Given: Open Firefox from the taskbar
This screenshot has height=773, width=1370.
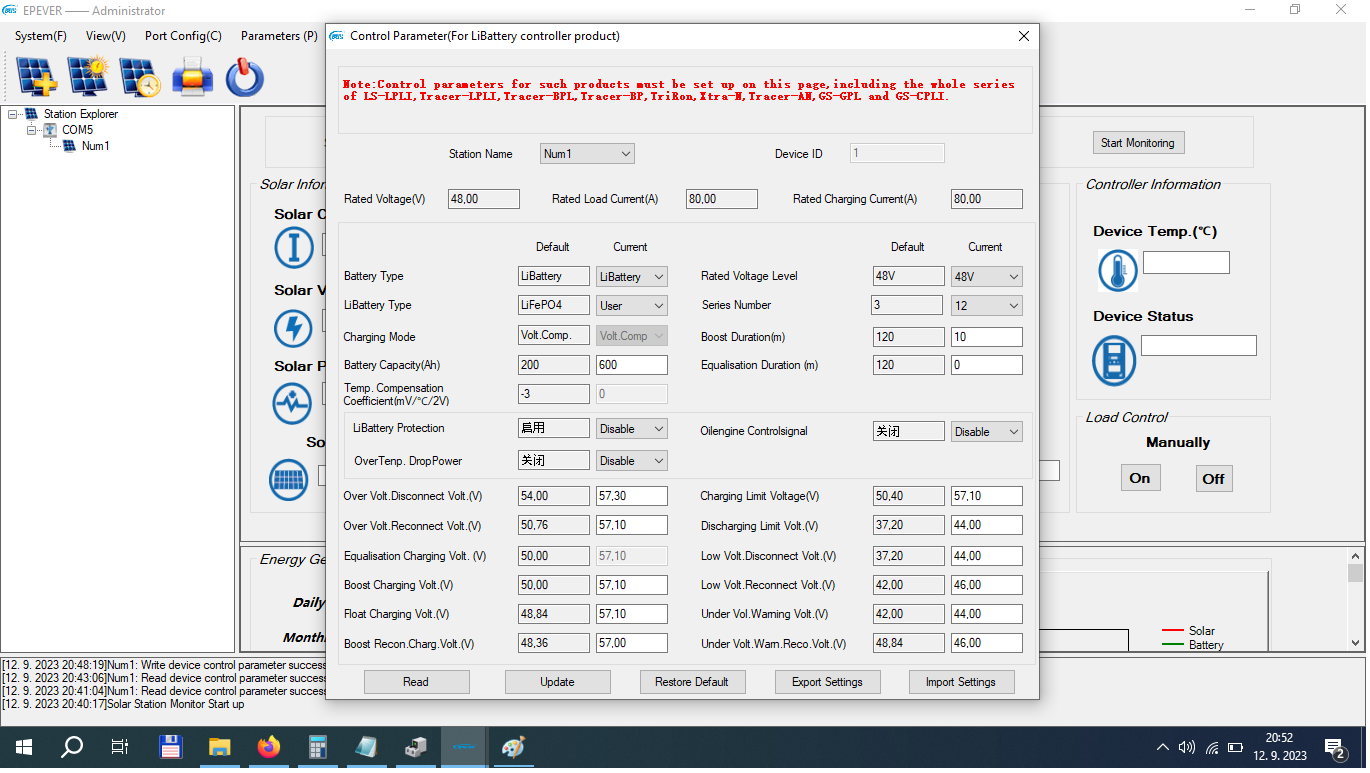Looking at the screenshot, I should tap(268, 747).
